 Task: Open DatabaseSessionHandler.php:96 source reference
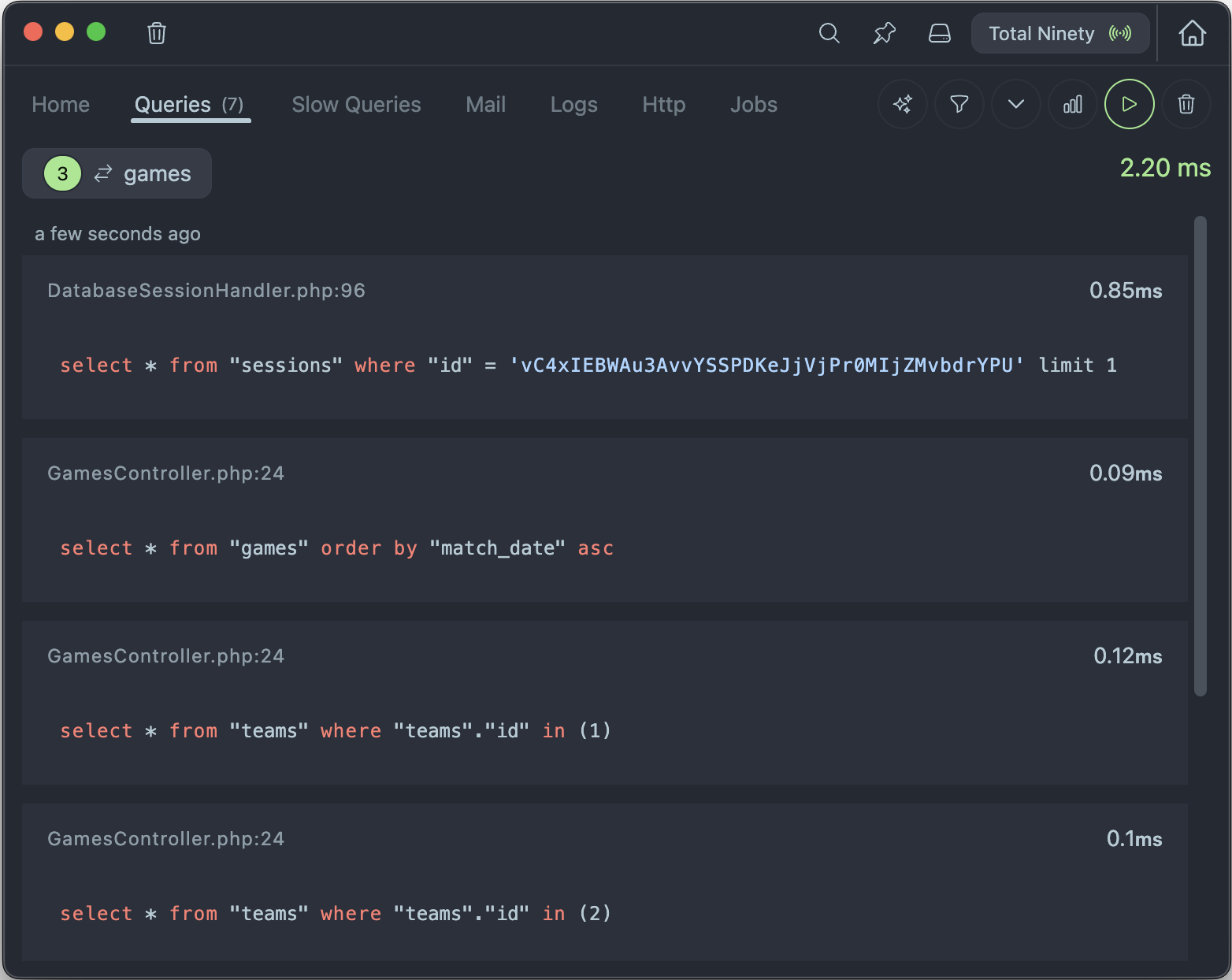[x=206, y=290]
